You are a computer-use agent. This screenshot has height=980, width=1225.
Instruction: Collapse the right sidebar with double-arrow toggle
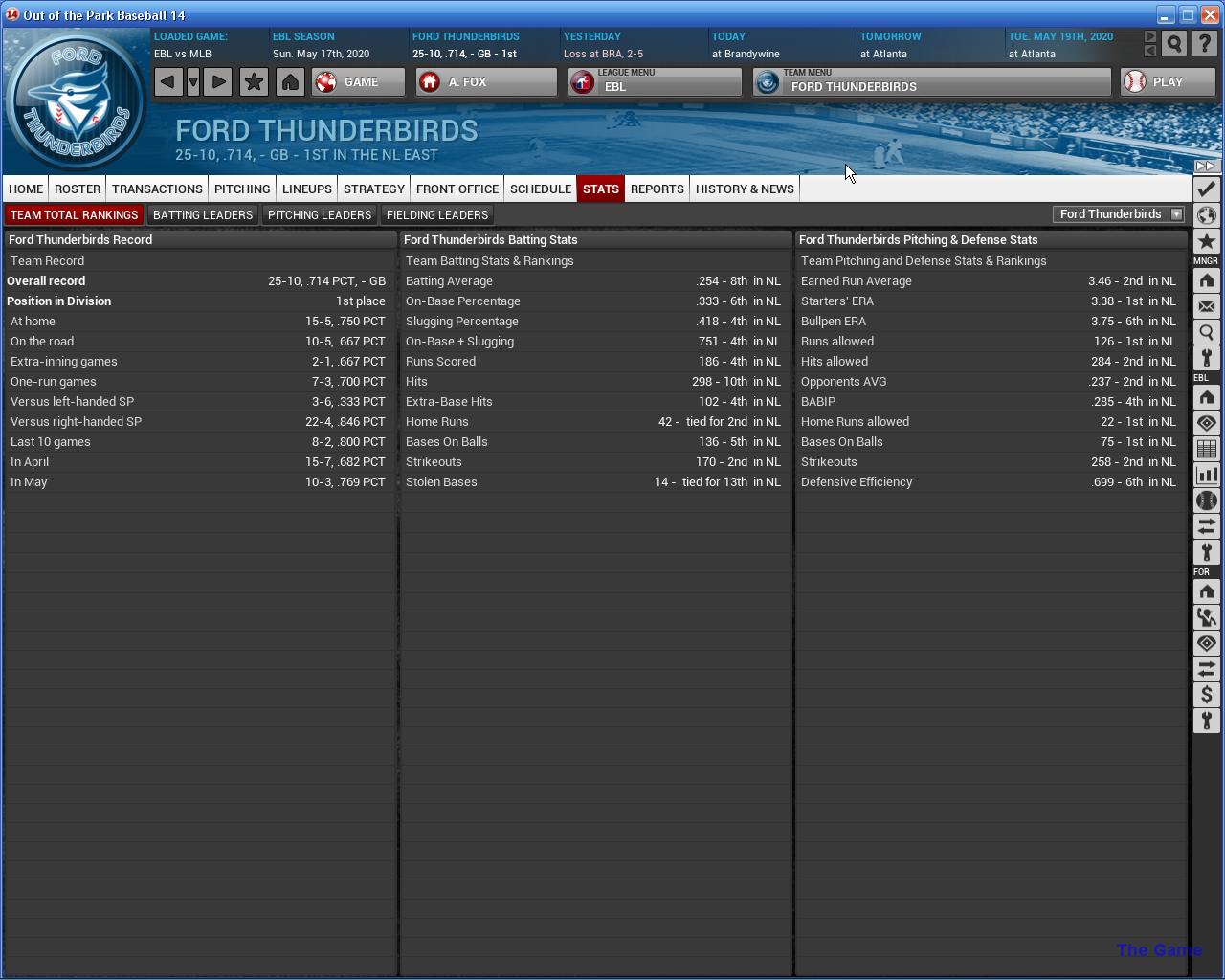click(1206, 167)
